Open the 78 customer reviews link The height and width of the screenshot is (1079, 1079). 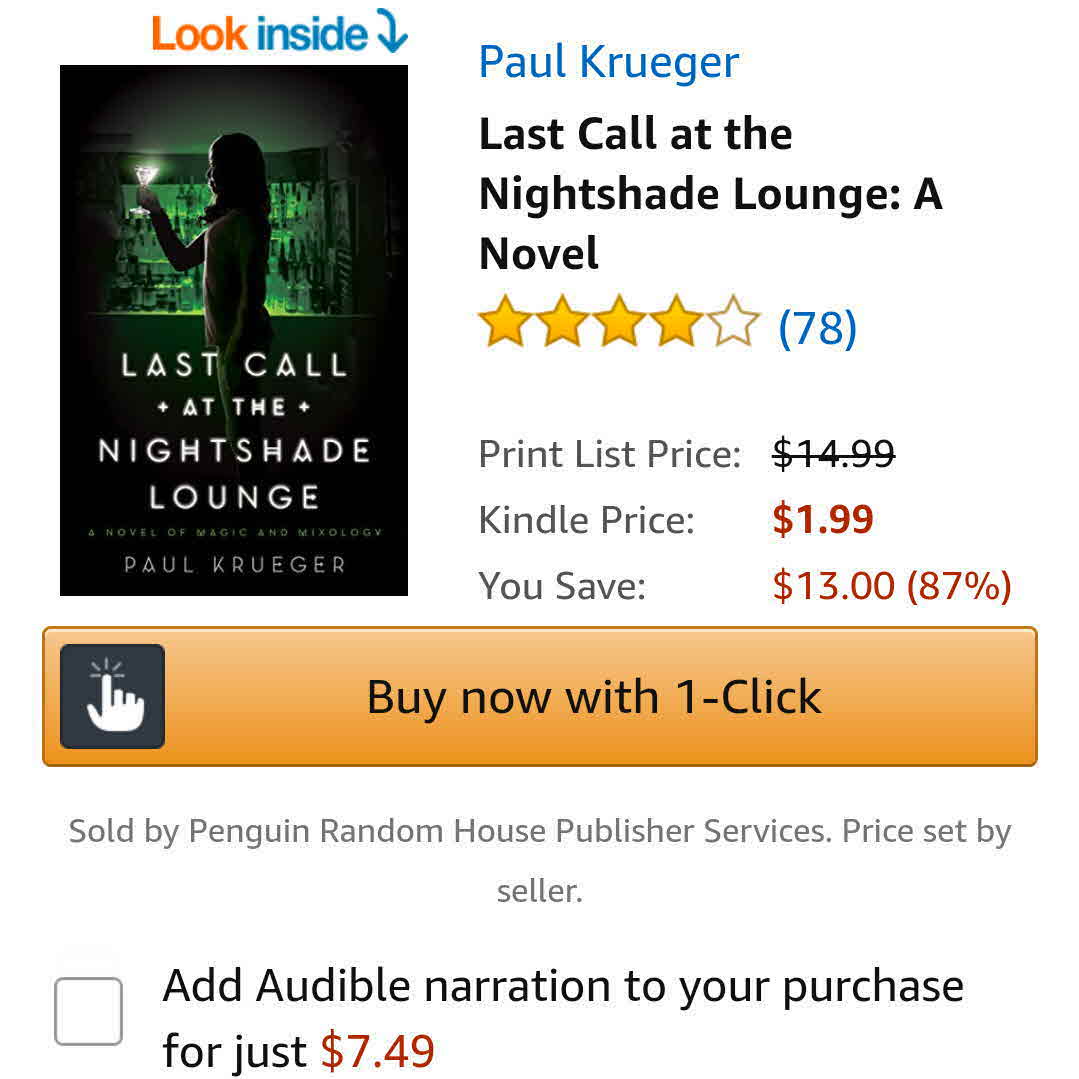[818, 328]
